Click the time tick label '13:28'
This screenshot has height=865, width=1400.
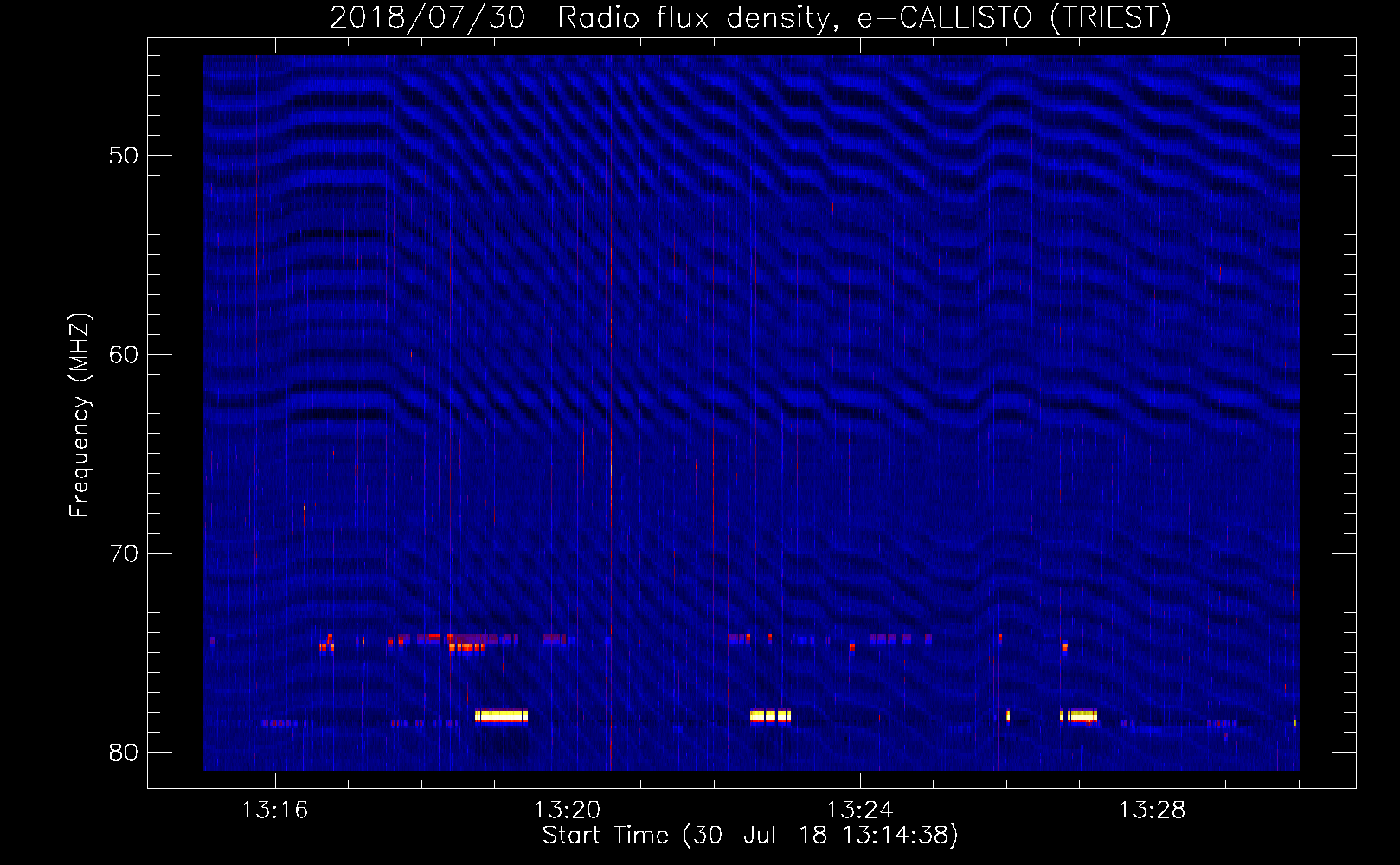pos(1152,811)
